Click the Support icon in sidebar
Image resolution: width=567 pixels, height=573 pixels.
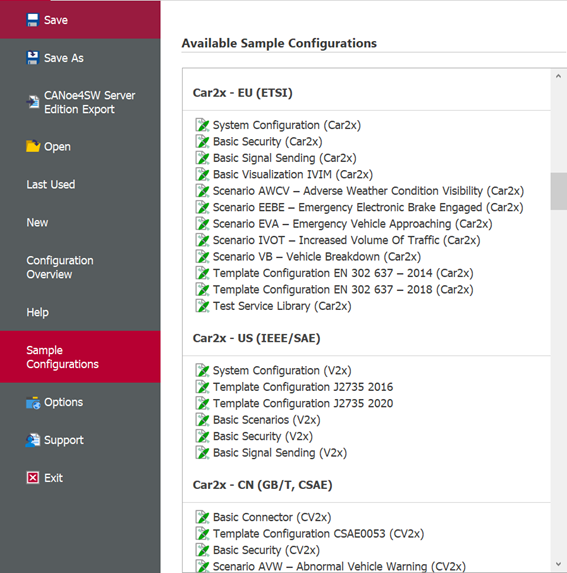coord(33,440)
